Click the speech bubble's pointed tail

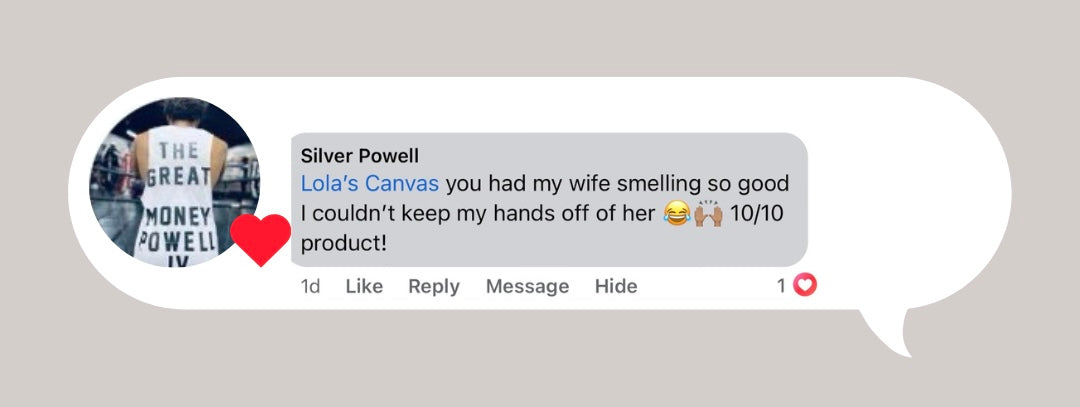pyautogui.click(x=895, y=335)
